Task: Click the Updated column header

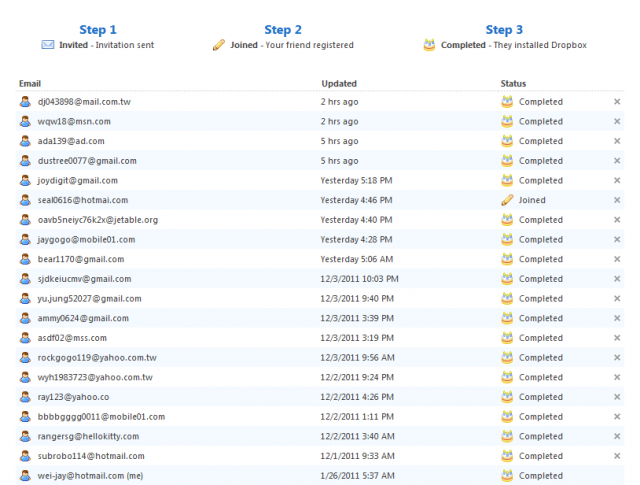Action: pos(339,83)
